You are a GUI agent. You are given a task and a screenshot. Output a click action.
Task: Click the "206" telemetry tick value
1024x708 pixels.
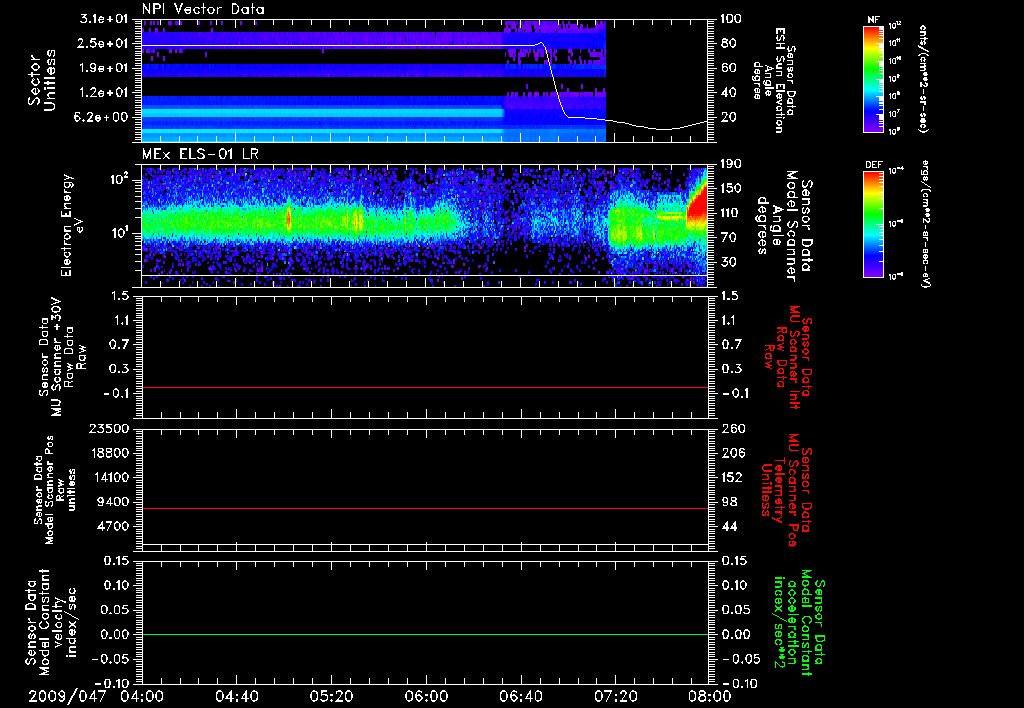pyautogui.click(x=732, y=453)
